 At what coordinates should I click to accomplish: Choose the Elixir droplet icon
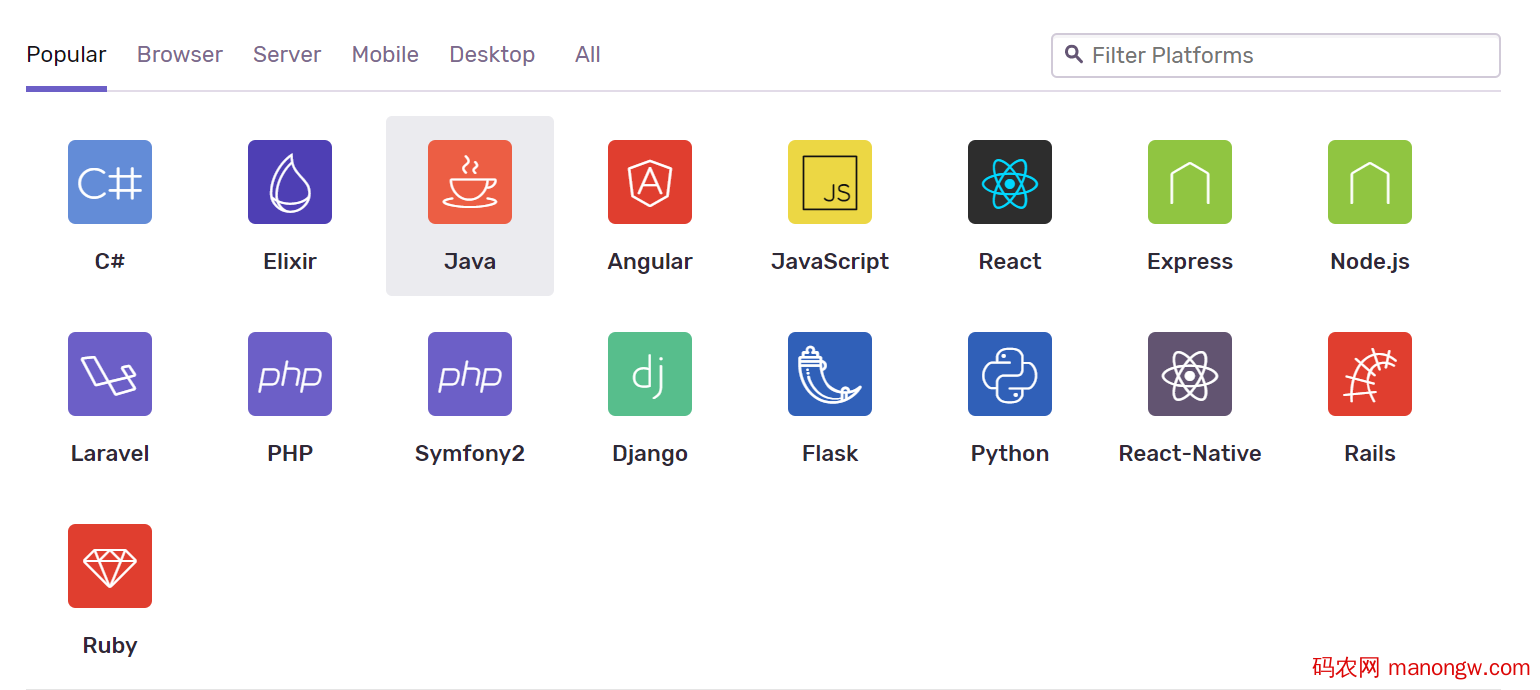290,182
